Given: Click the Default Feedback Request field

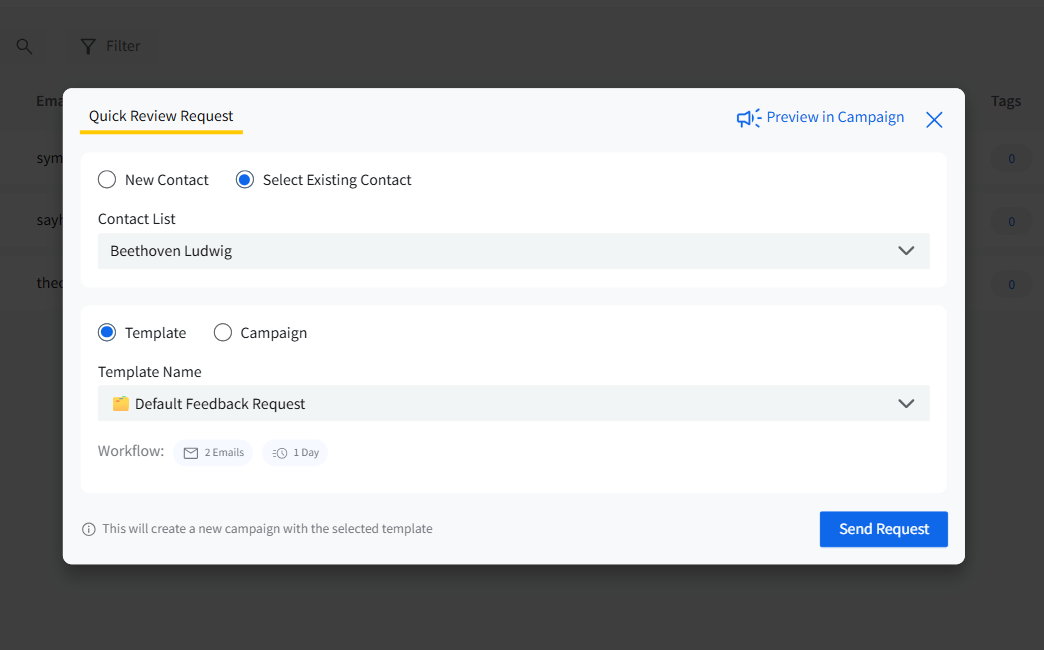Looking at the screenshot, I should pyautogui.click(x=513, y=404).
